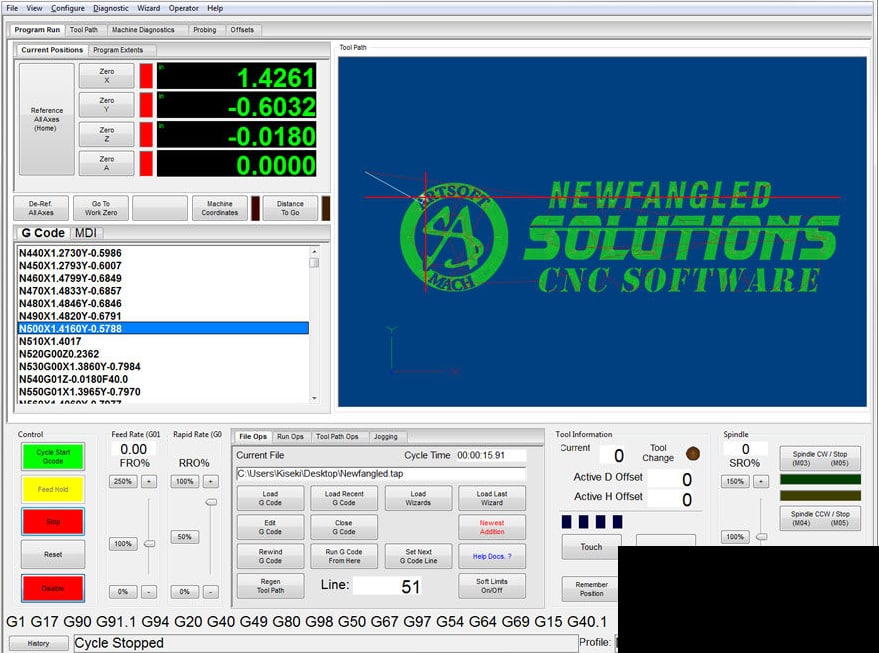Switch to the Tool Path Ops tab
Screen dimensions: 879x653
(337, 437)
